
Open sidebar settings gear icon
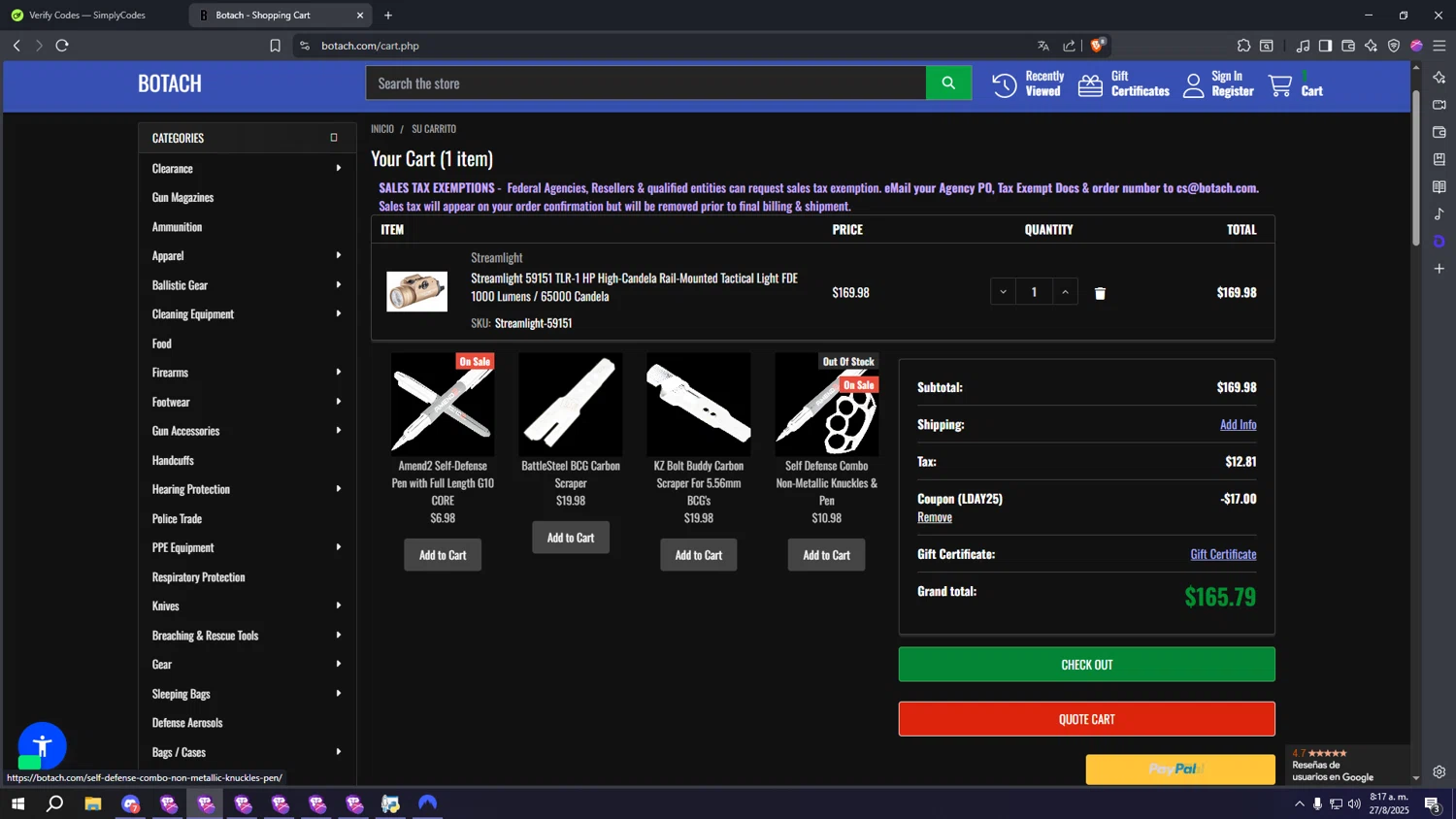(x=1439, y=772)
